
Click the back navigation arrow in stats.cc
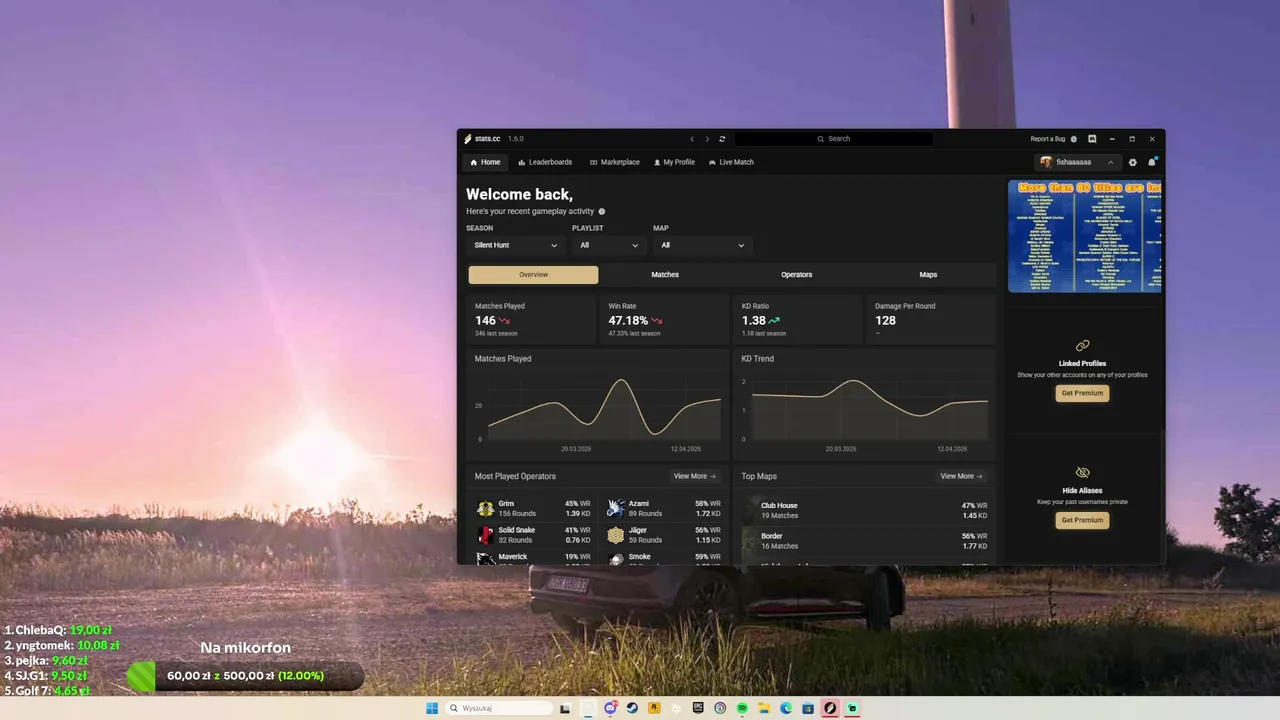(691, 139)
